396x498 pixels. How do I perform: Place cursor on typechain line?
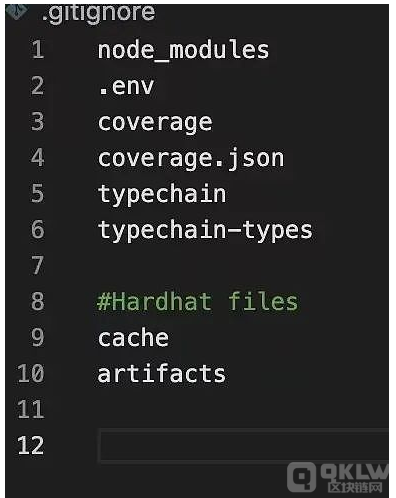coord(162,195)
